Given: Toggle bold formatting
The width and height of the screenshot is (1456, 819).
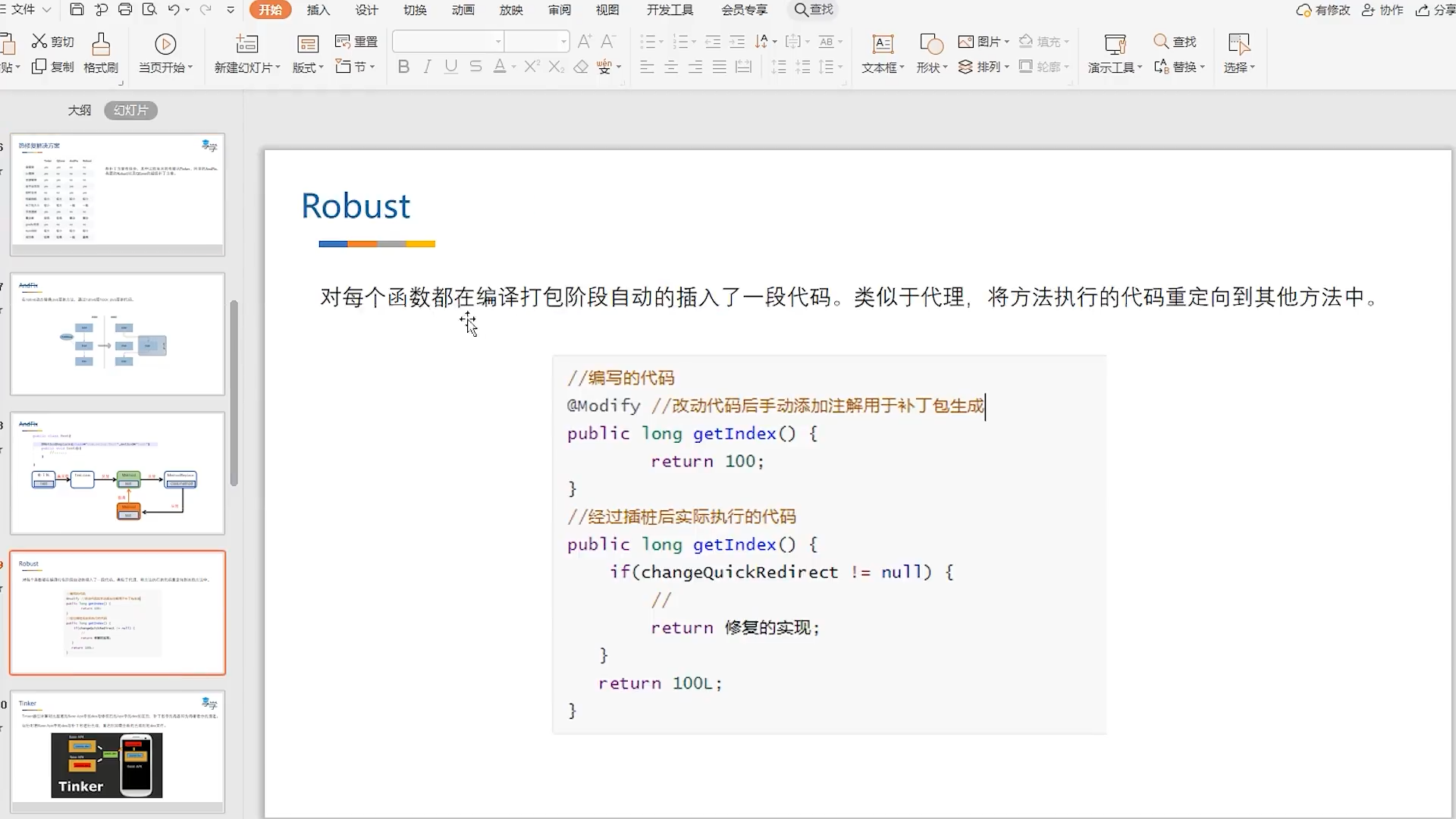Looking at the screenshot, I should coord(403,67).
